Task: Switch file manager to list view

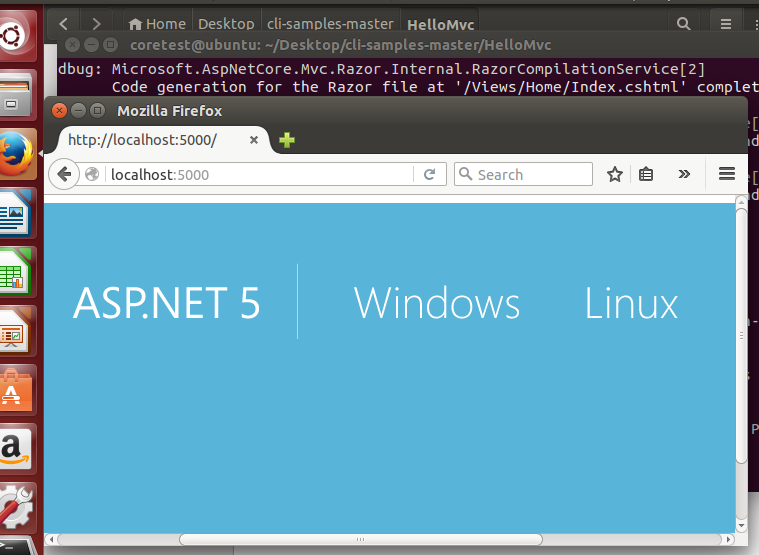Action: [726, 23]
